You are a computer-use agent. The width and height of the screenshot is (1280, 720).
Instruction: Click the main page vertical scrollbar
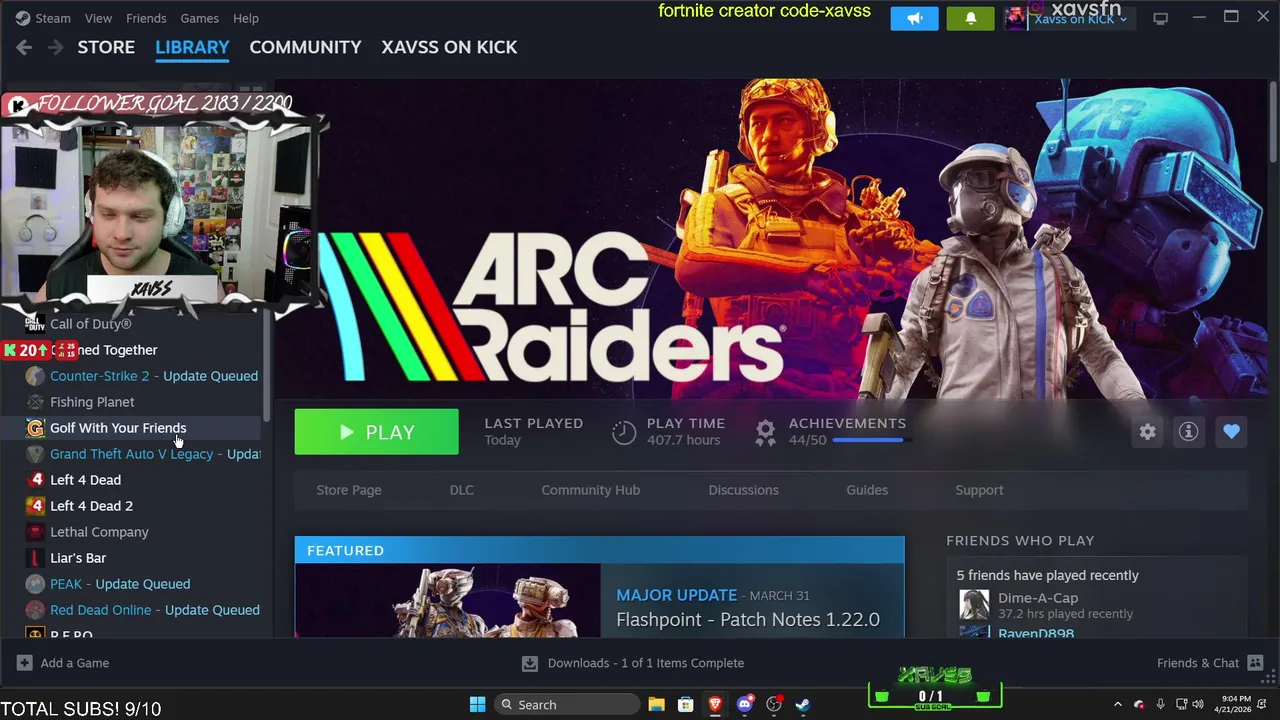click(1272, 120)
